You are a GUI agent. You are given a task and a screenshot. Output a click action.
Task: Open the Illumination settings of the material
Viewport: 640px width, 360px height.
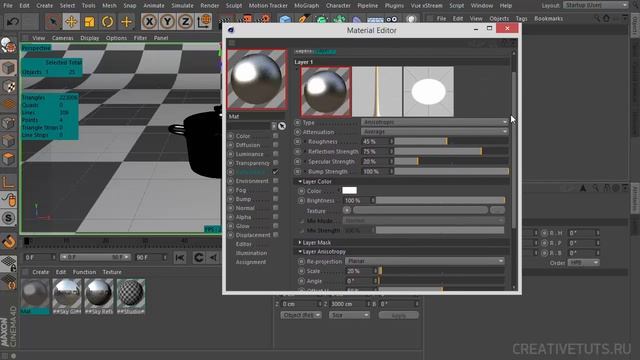(x=251, y=253)
